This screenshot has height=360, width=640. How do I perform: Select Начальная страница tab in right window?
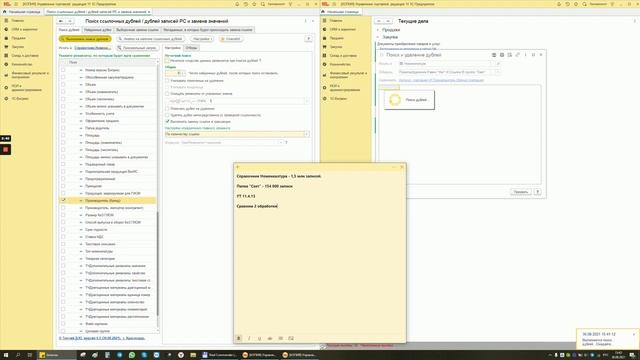point(342,12)
